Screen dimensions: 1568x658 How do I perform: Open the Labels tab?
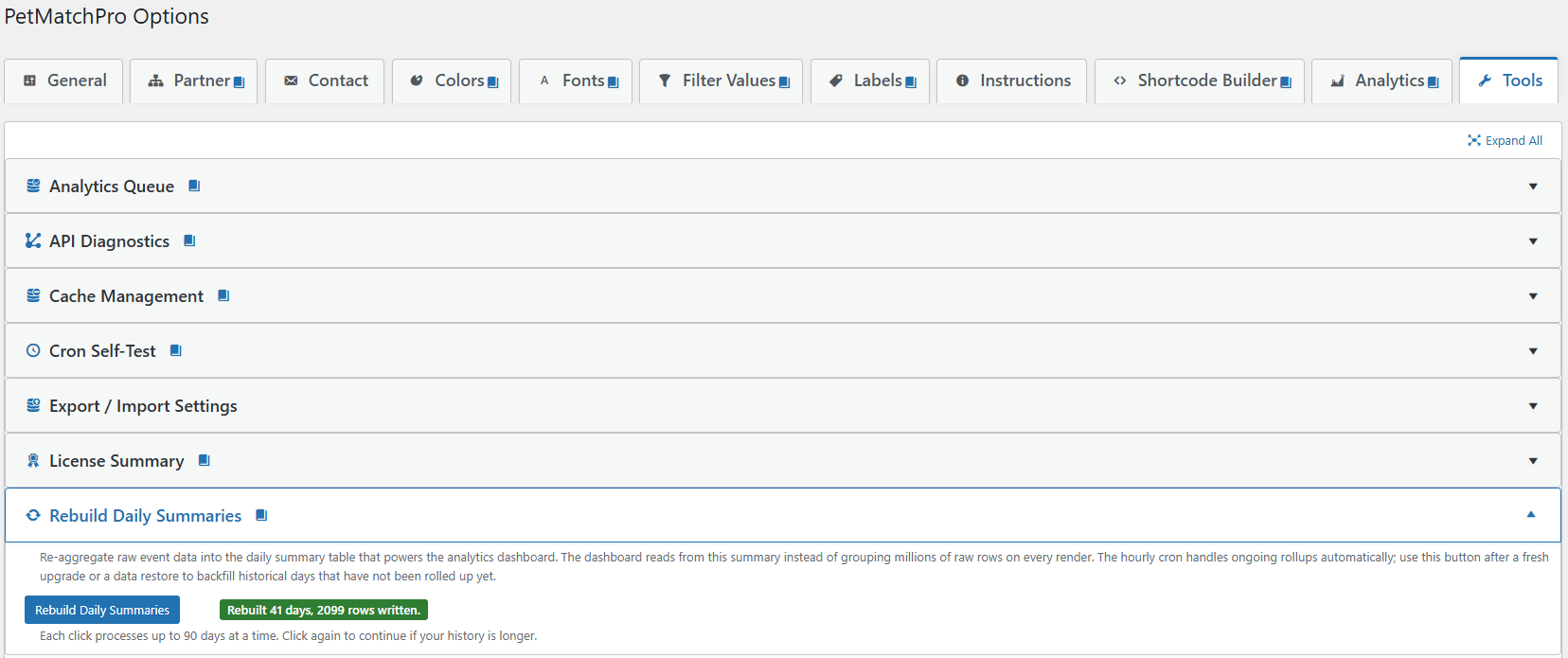pos(870,80)
